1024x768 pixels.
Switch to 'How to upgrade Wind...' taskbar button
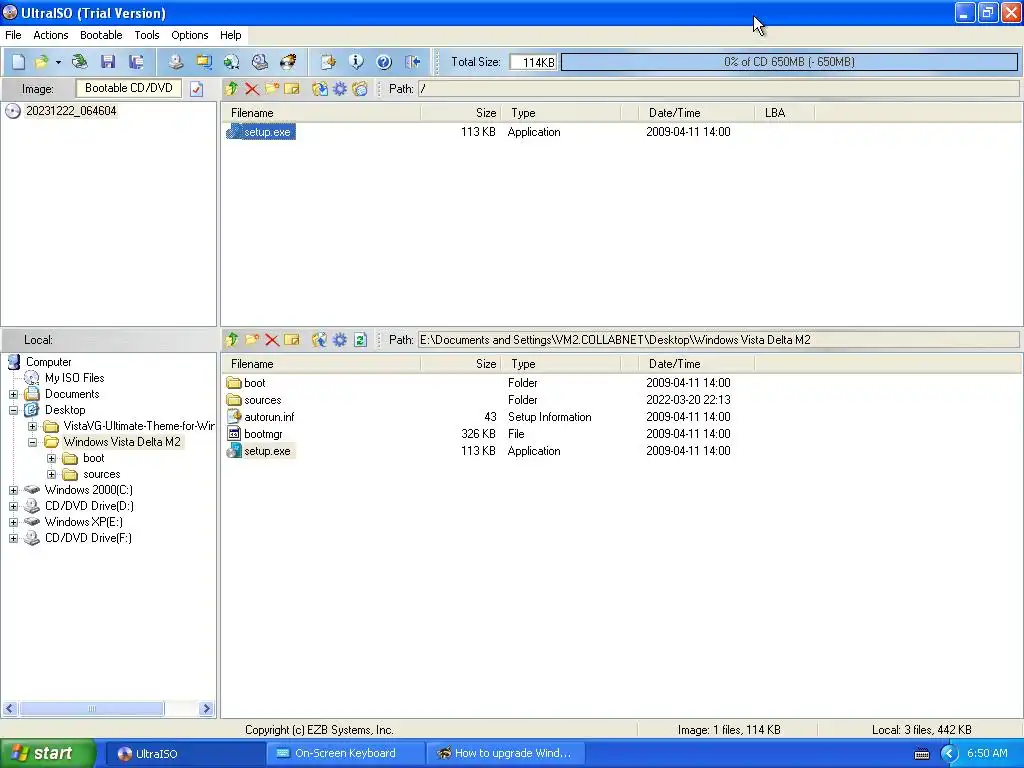506,753
